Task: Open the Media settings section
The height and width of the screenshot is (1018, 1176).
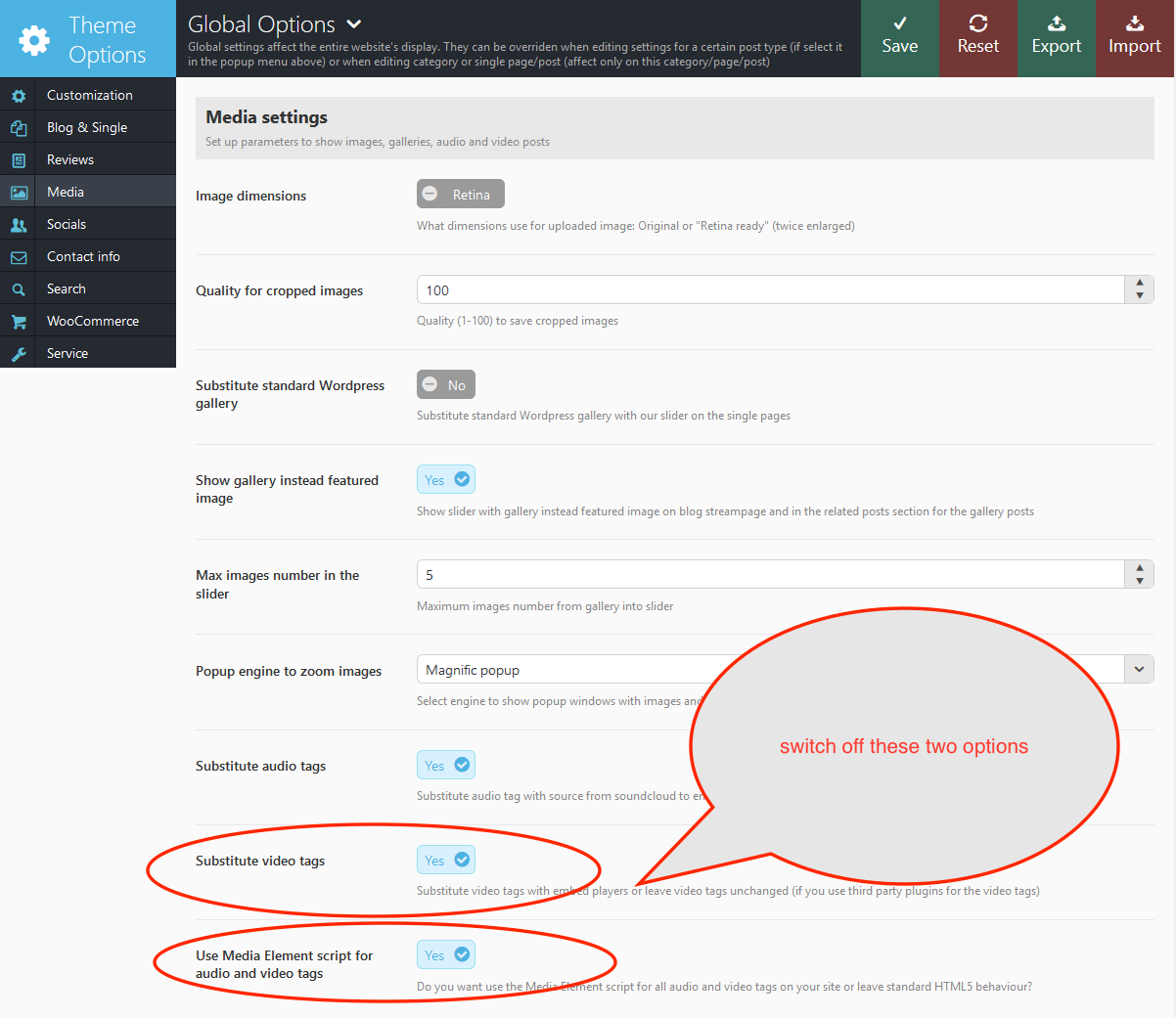Action: pyautogui.click(x=66, y=193)
